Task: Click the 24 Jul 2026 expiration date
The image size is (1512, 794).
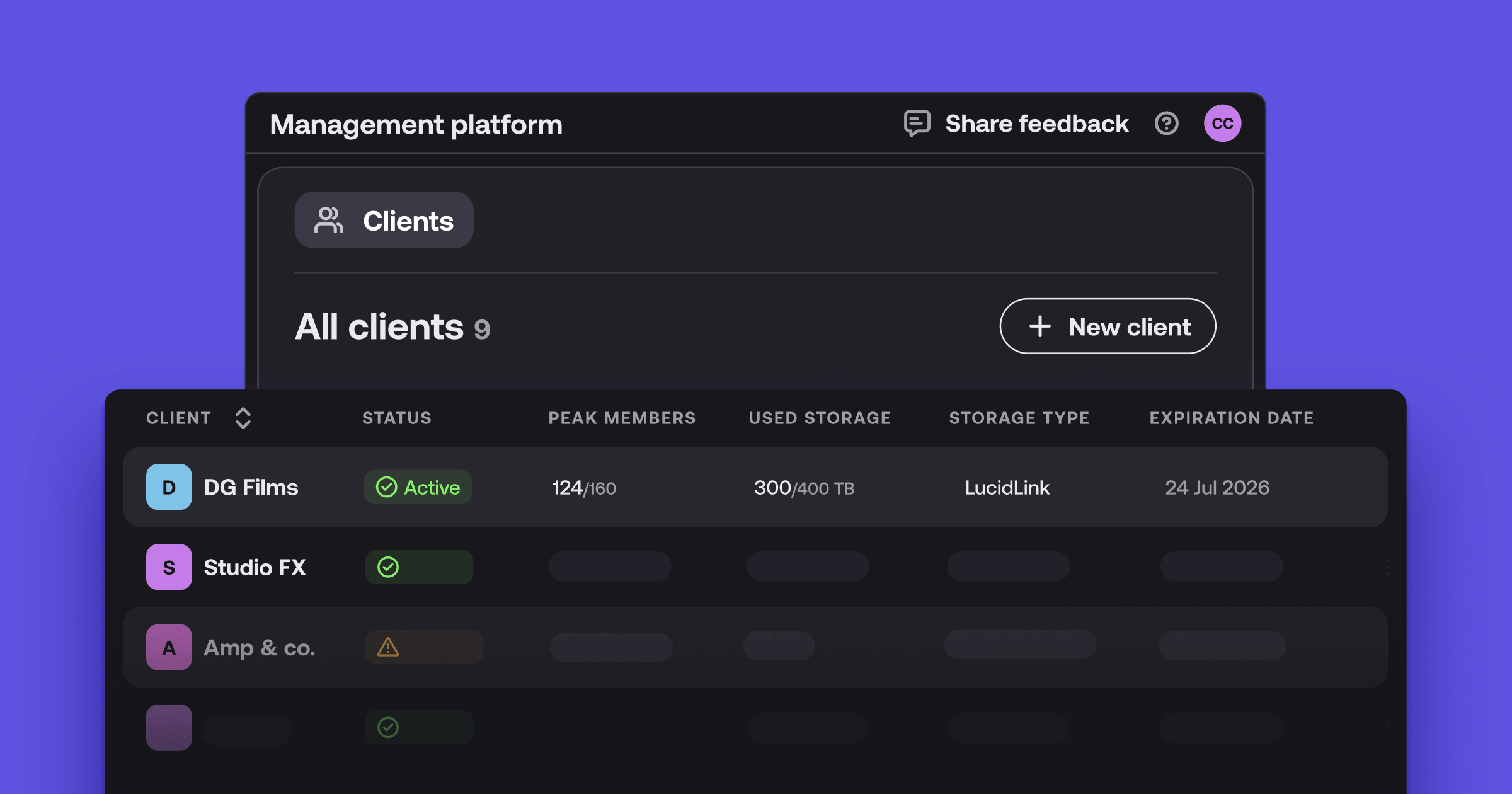Action: 1217,488
